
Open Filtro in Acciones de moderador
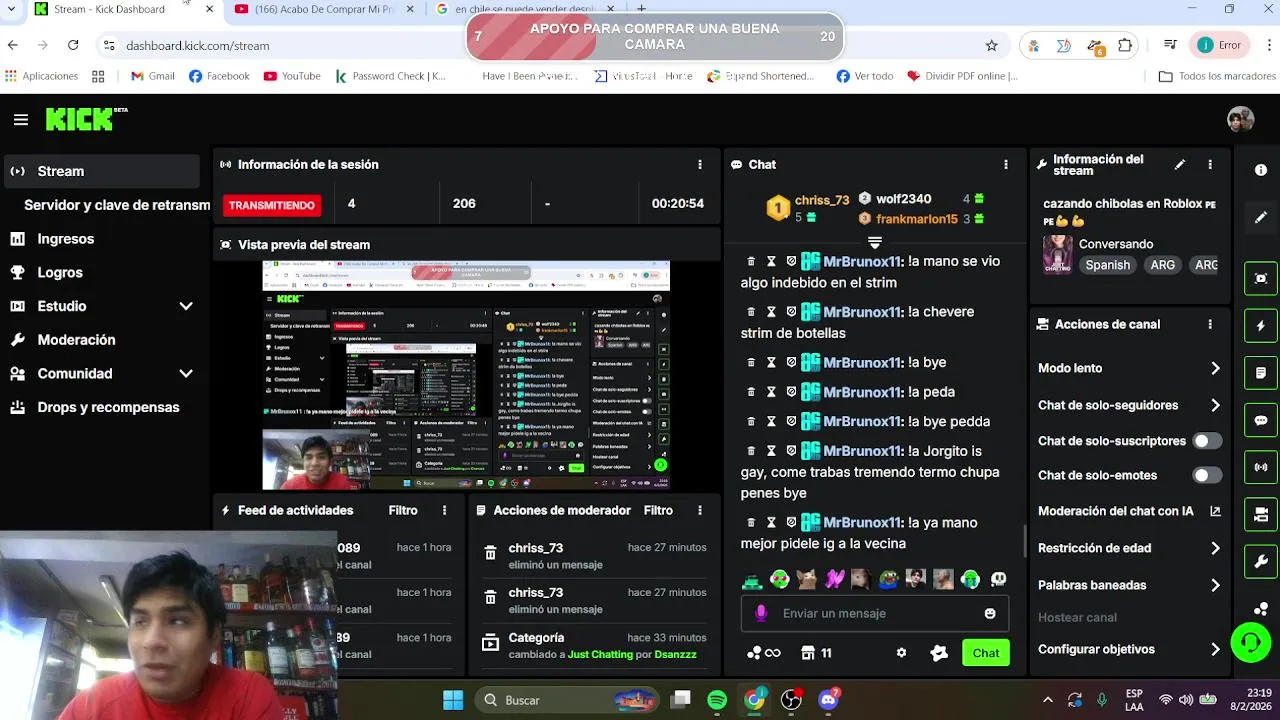pyautogui.click(x=658, y=510)
